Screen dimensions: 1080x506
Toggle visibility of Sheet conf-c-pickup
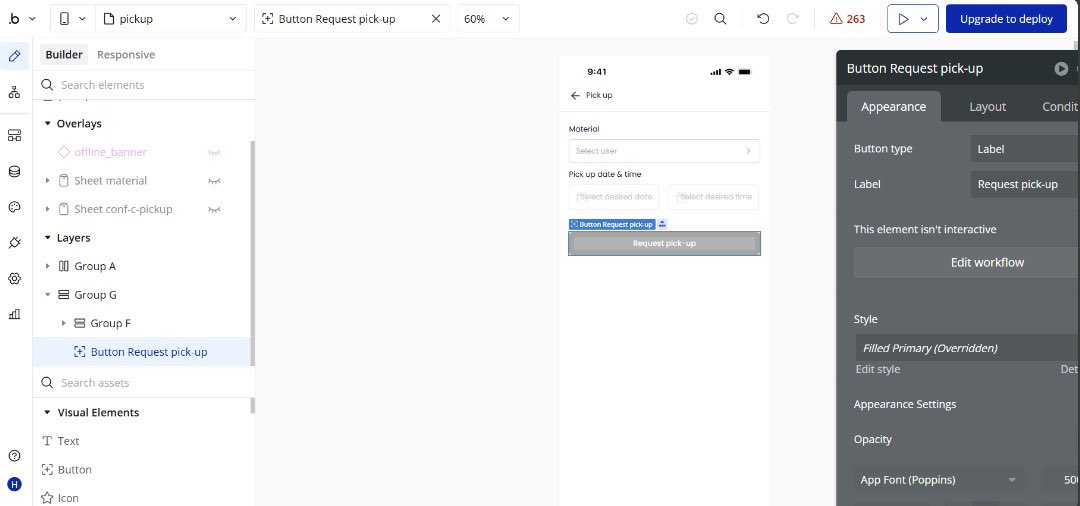pos(214,209)
